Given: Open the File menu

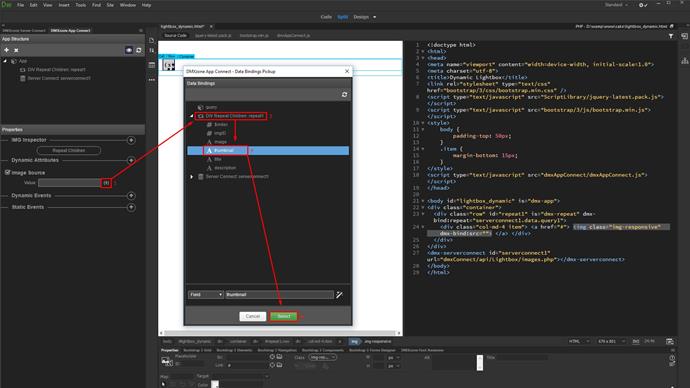Looking at the screenshot, I should [x=20, y=5].
